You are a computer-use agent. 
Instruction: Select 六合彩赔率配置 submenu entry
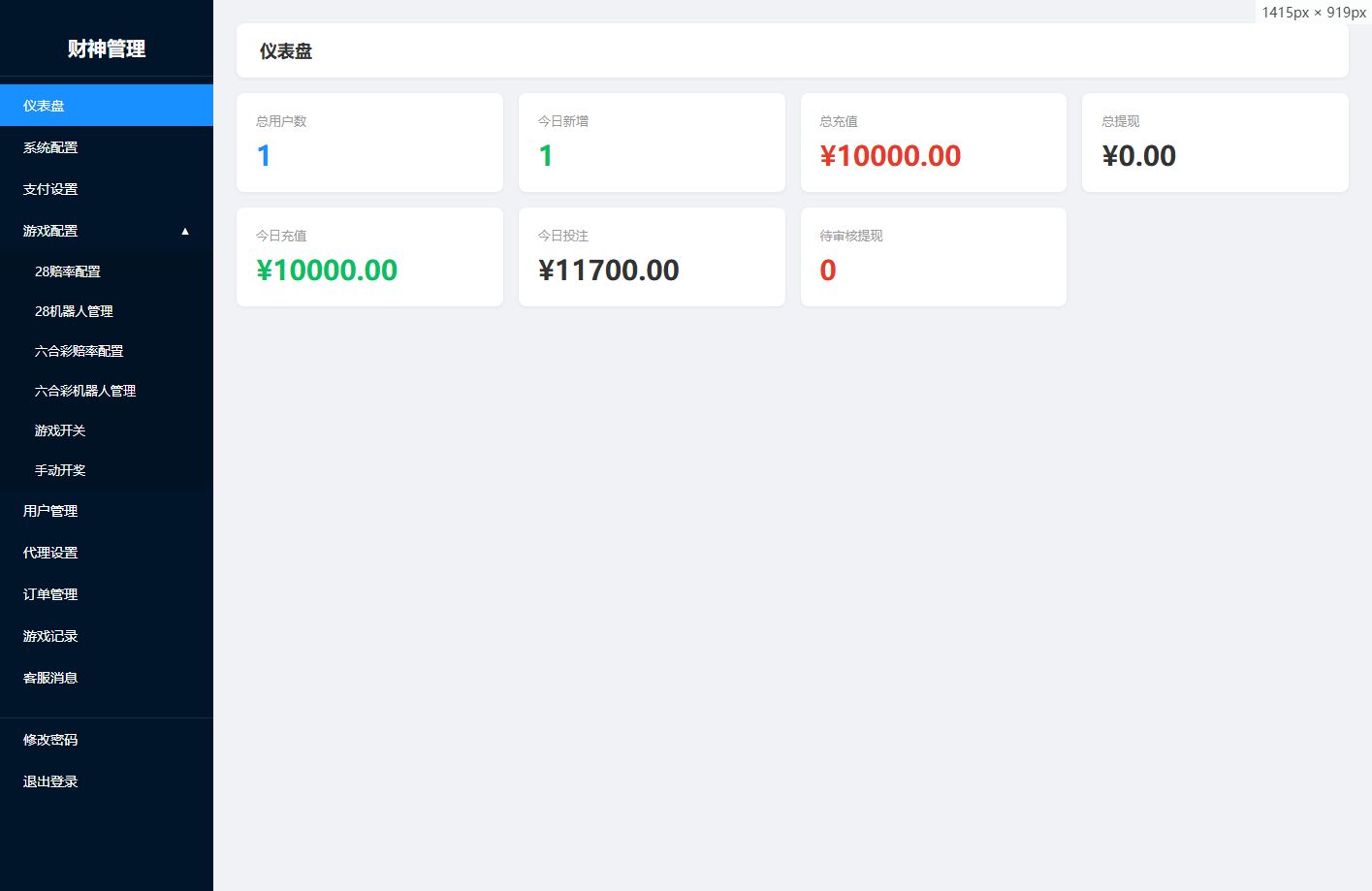coord(107,351)
